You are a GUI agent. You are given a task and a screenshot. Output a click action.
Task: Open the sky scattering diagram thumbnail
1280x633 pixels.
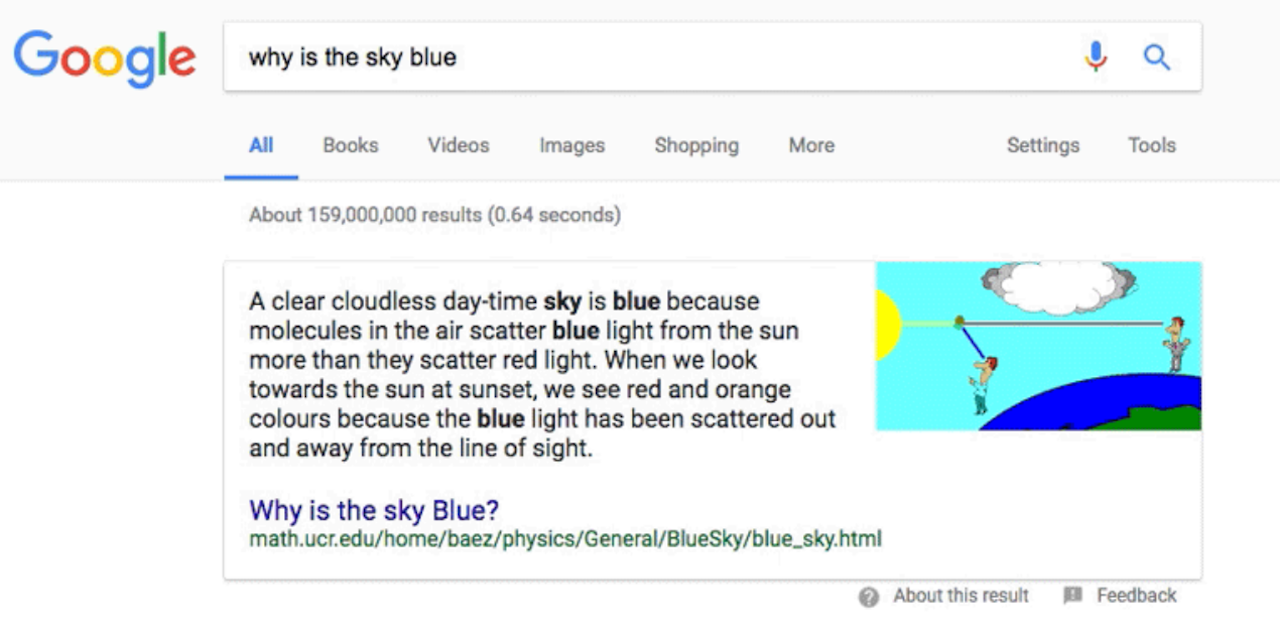tap(1038, 346)
